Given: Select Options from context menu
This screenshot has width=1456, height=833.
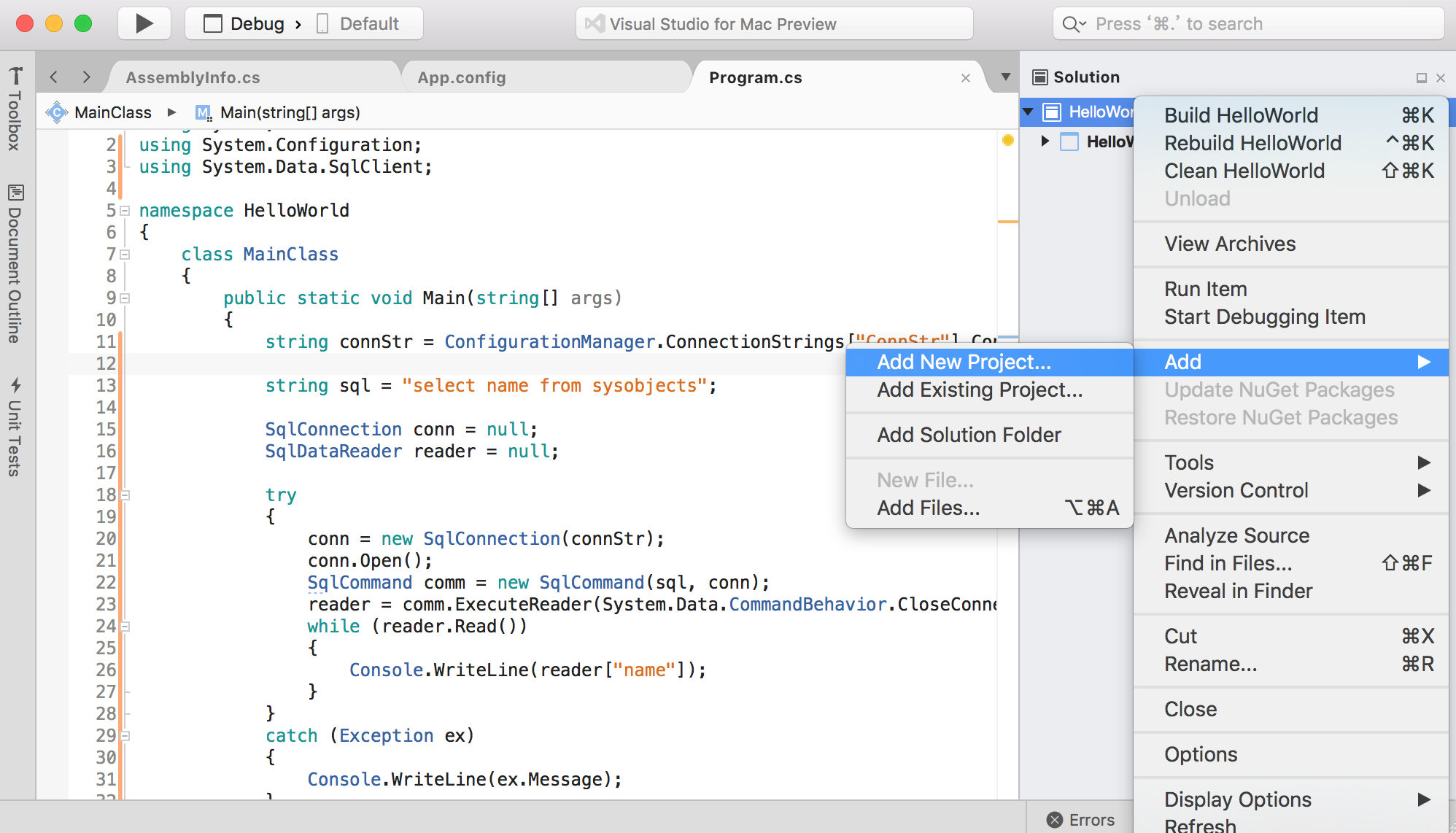Looking at the screenshot, I should coord(1291,754).
